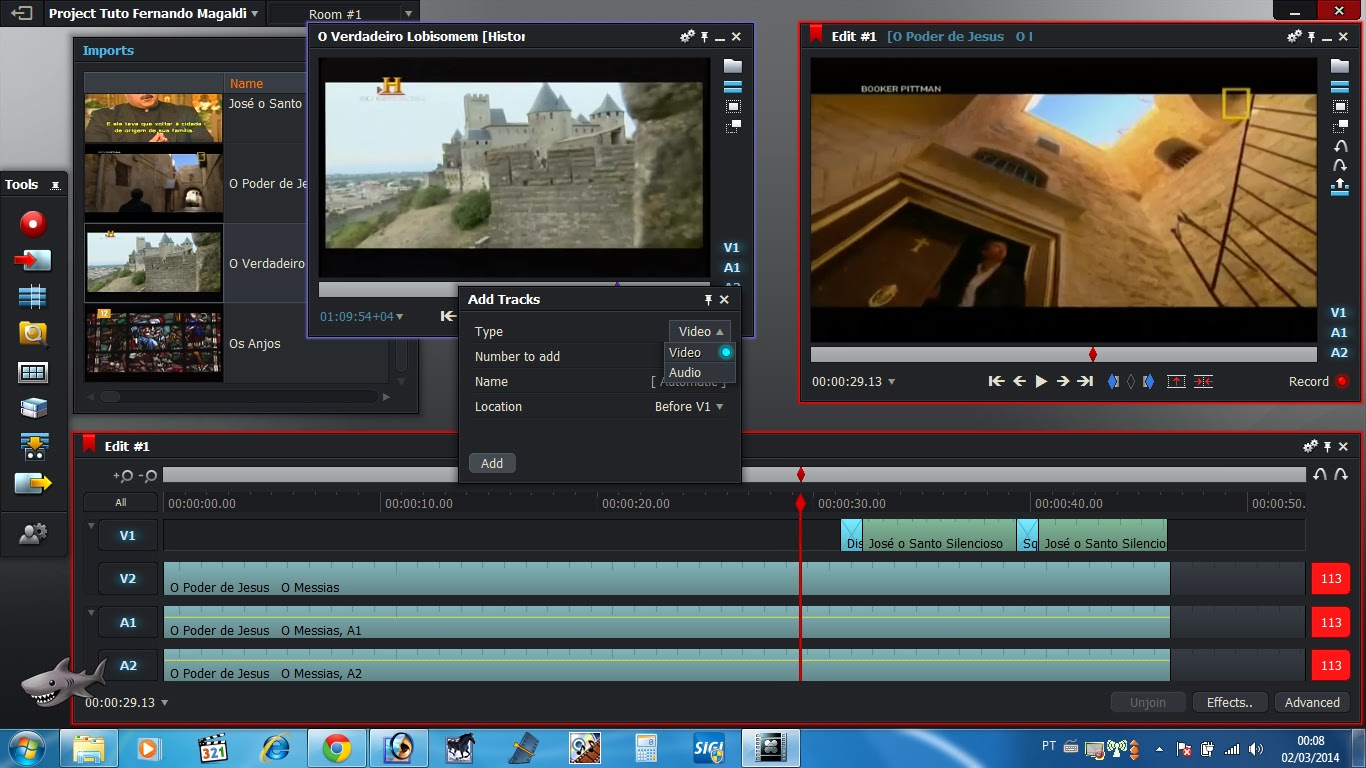Open the Import tool with red arrow
The image size is (1366, 768).
click(x=33, y=260)
